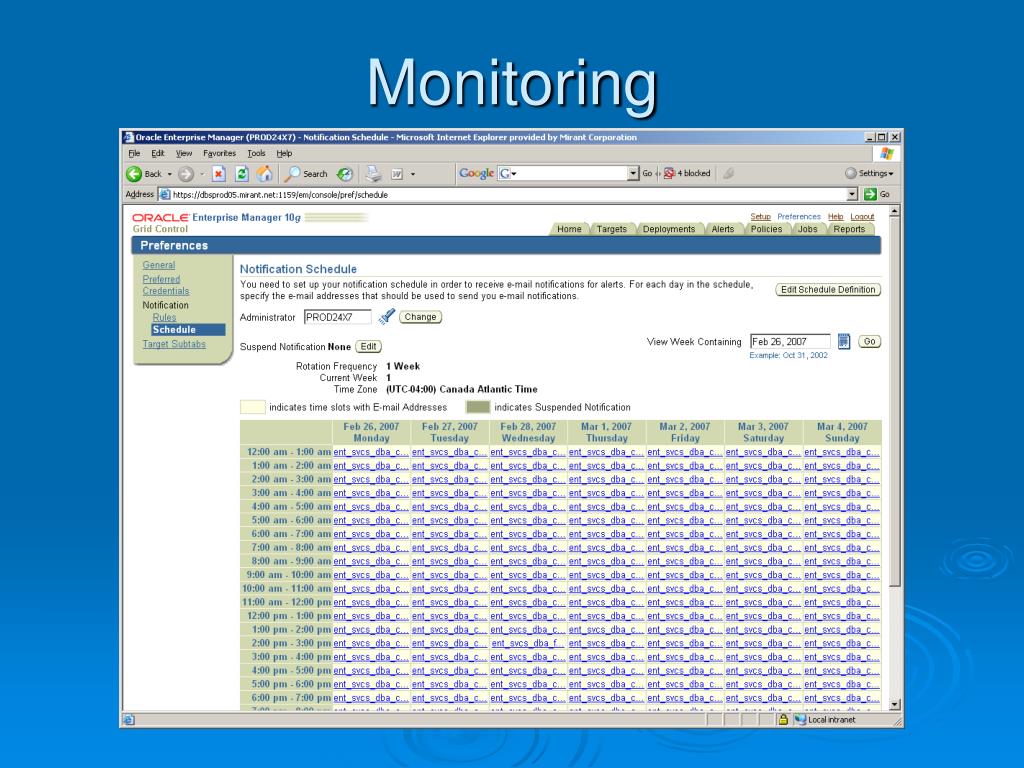1024x768 pixels.
Task: Click the Local intranet zone icon
Action: click(801, 720)
